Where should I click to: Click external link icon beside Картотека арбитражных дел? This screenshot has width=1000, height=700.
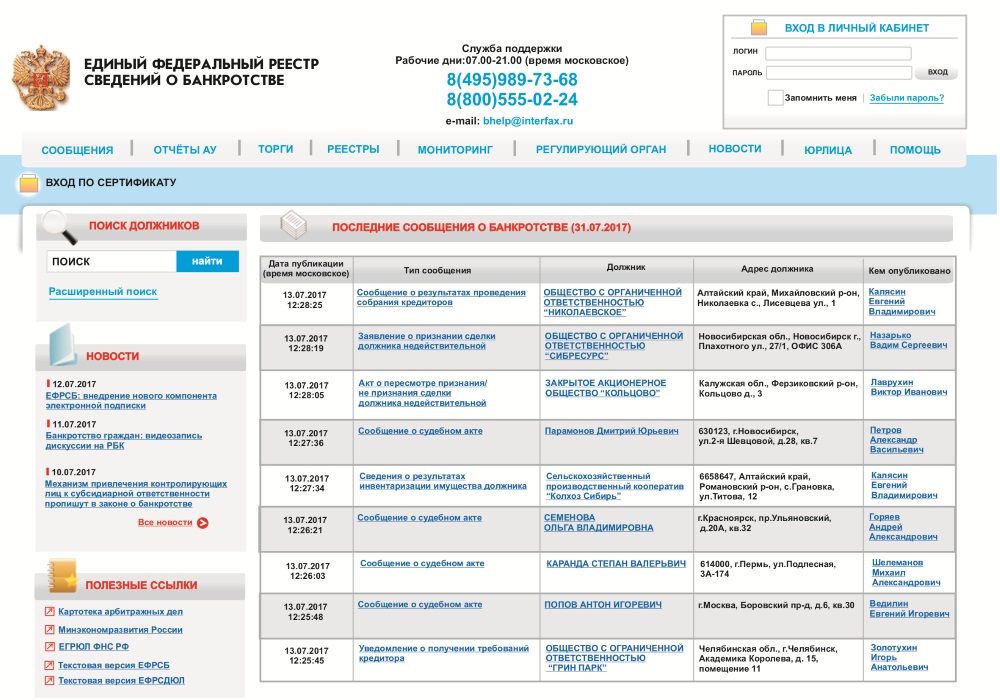click(x=49, y=611)
